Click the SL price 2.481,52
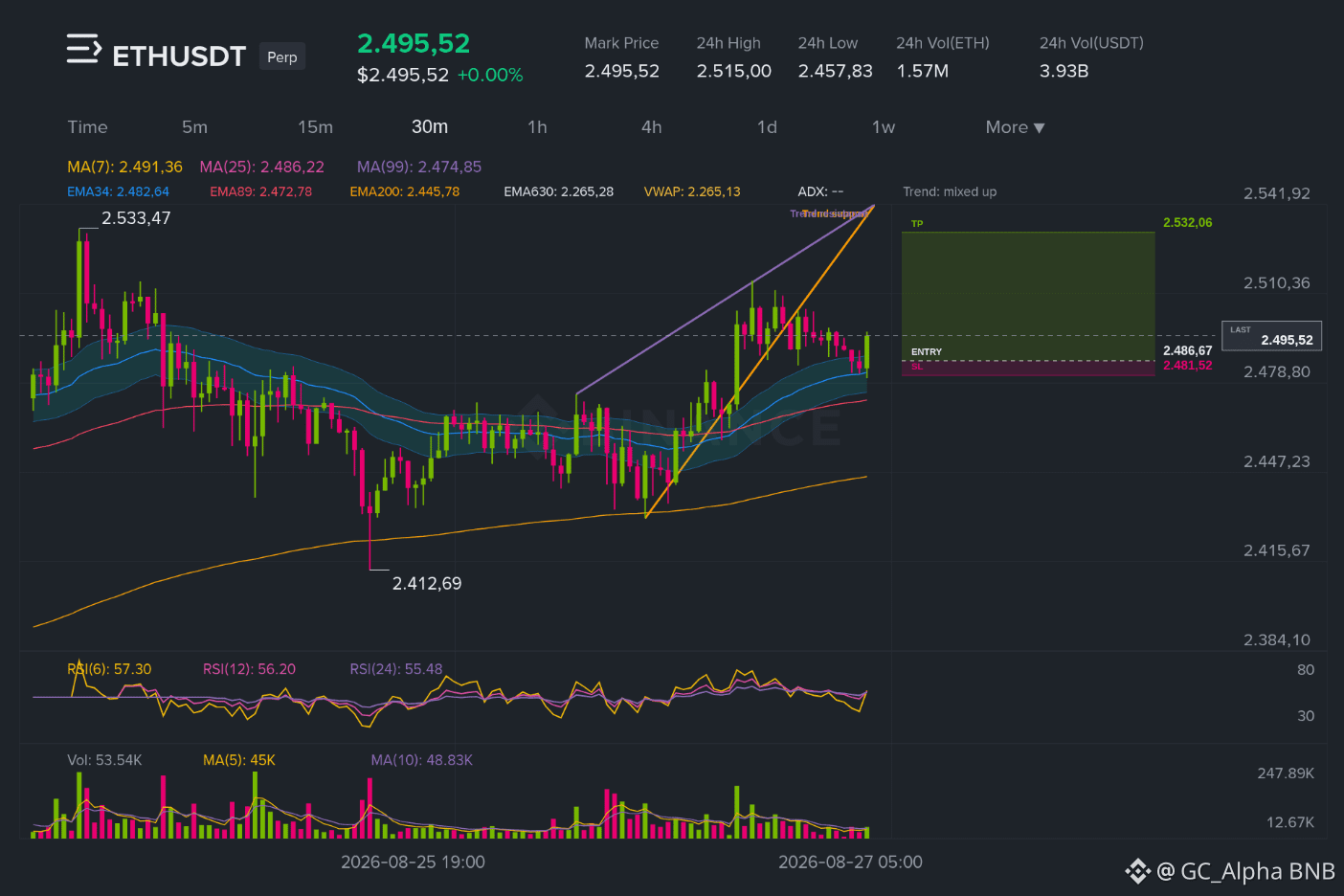 [1187, 365]
